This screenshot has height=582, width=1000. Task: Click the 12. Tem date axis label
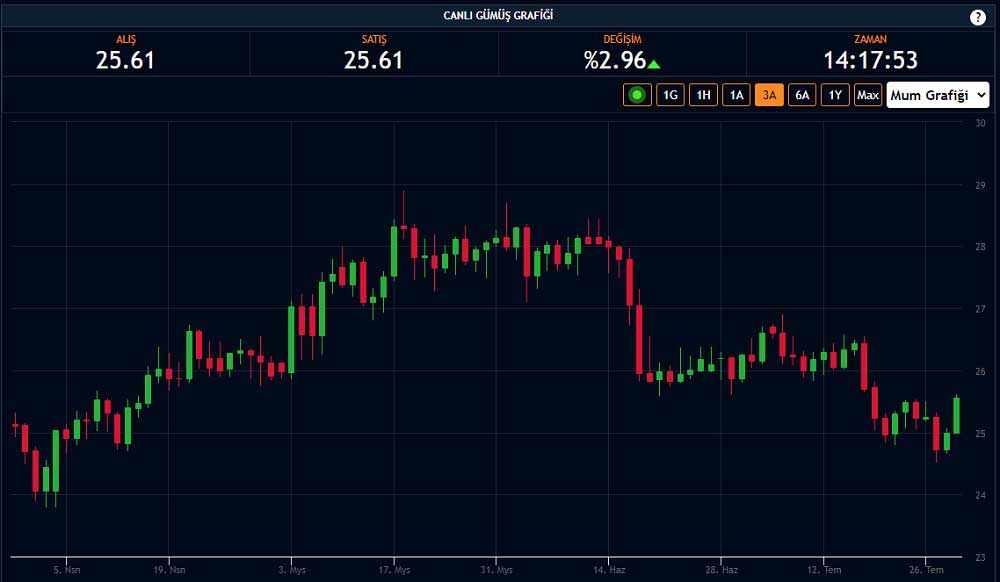(x=824, y=569)
